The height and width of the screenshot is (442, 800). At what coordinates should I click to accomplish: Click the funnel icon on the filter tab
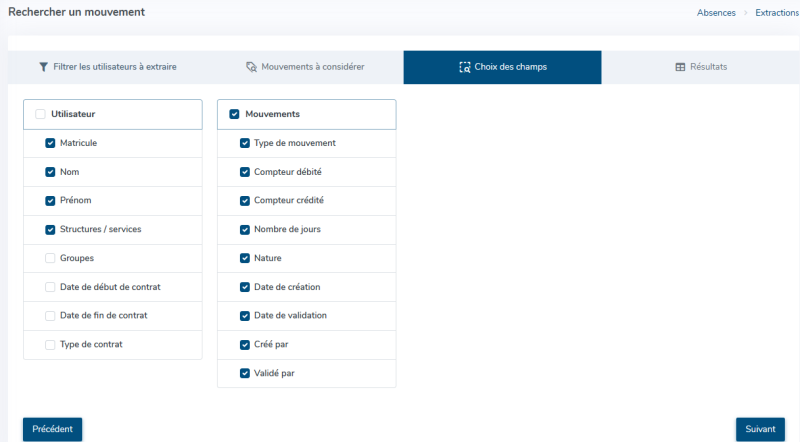43,67
